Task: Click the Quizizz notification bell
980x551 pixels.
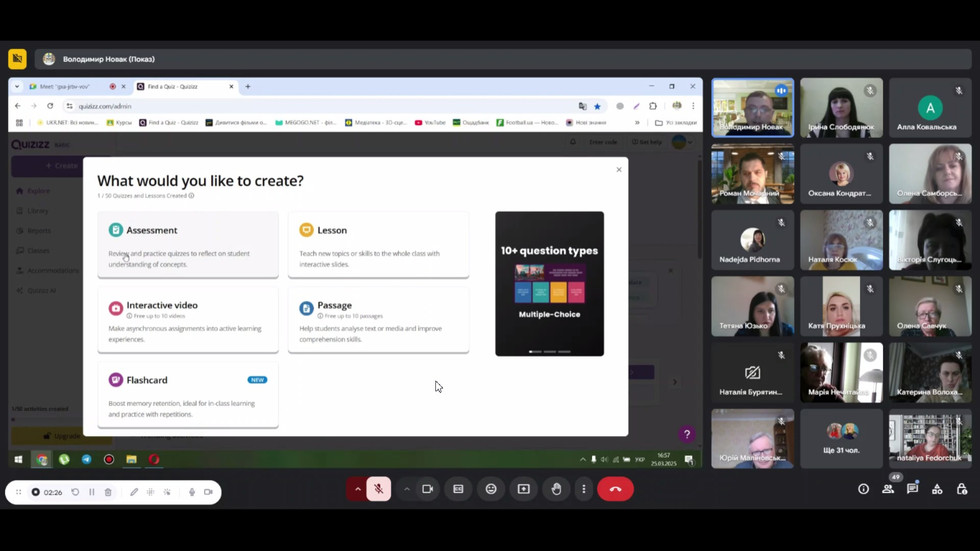Action: 572,142
